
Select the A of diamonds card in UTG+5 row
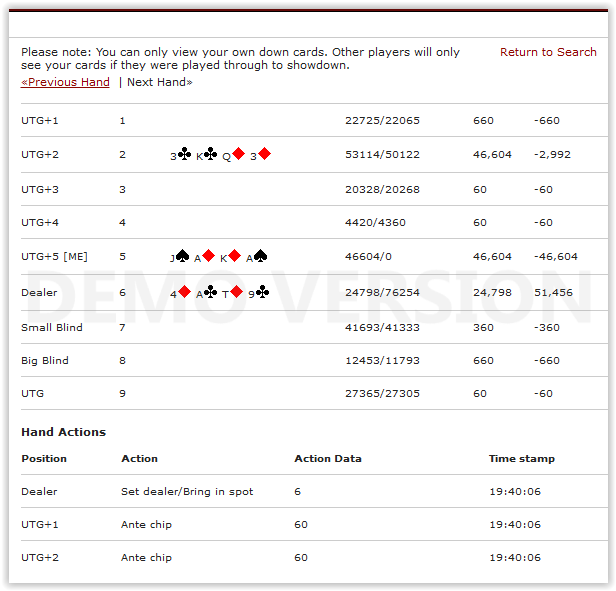204,257
